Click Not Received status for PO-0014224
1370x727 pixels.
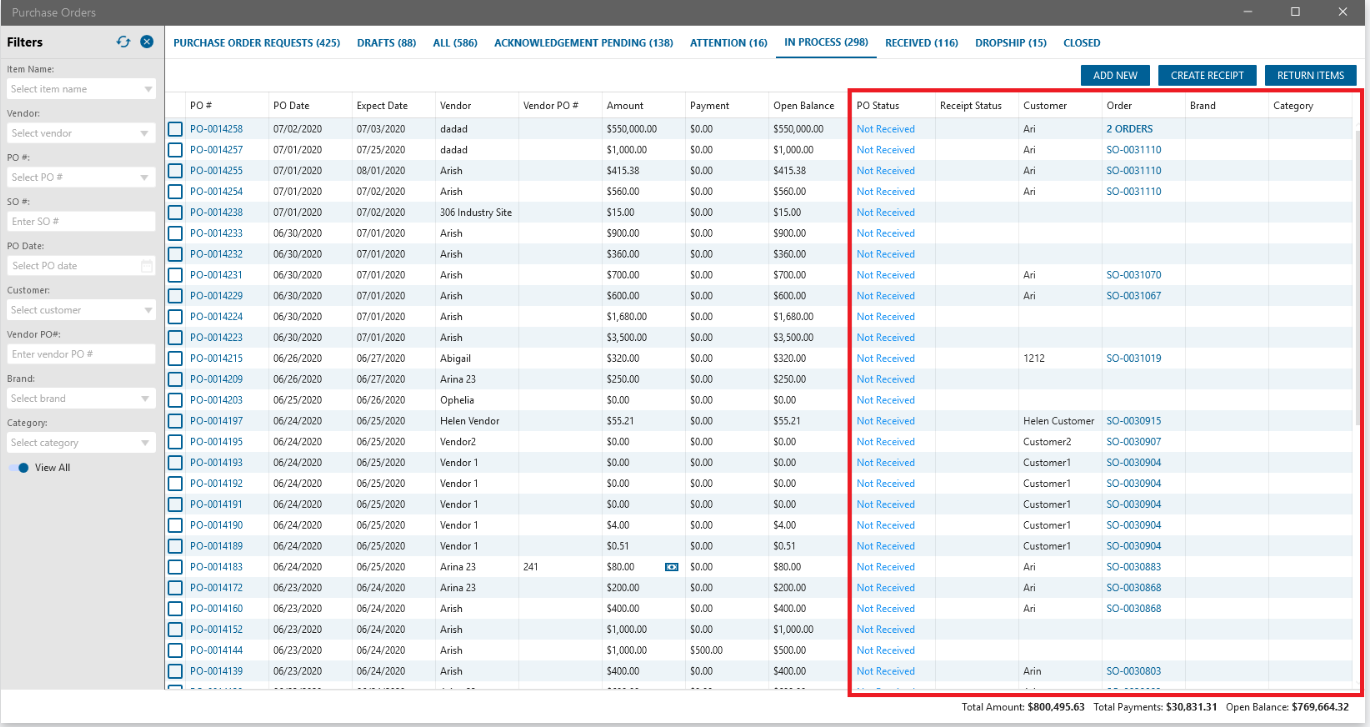(886, 317)
